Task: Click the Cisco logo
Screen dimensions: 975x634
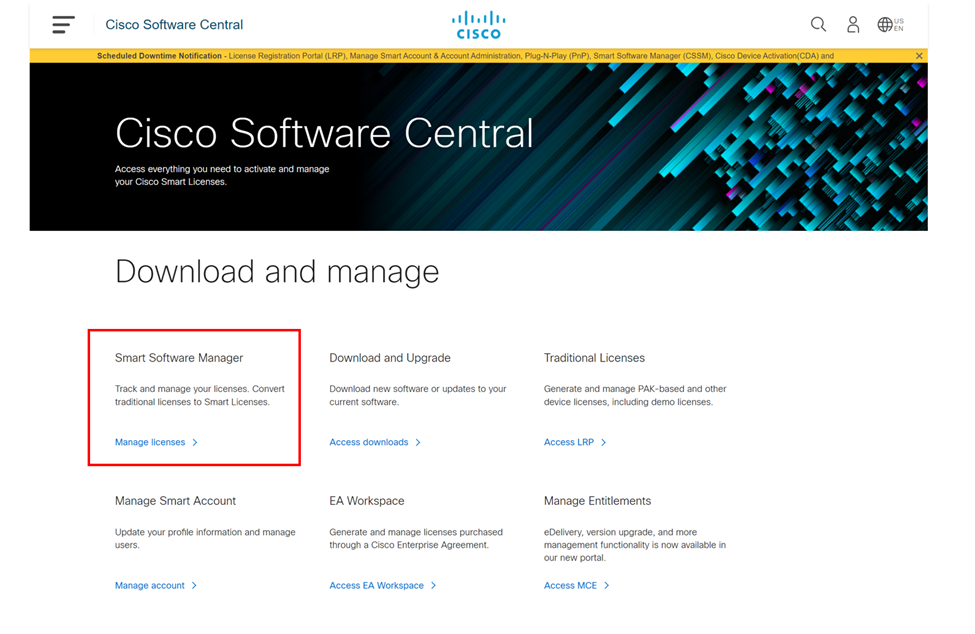Action: [478, 24]
